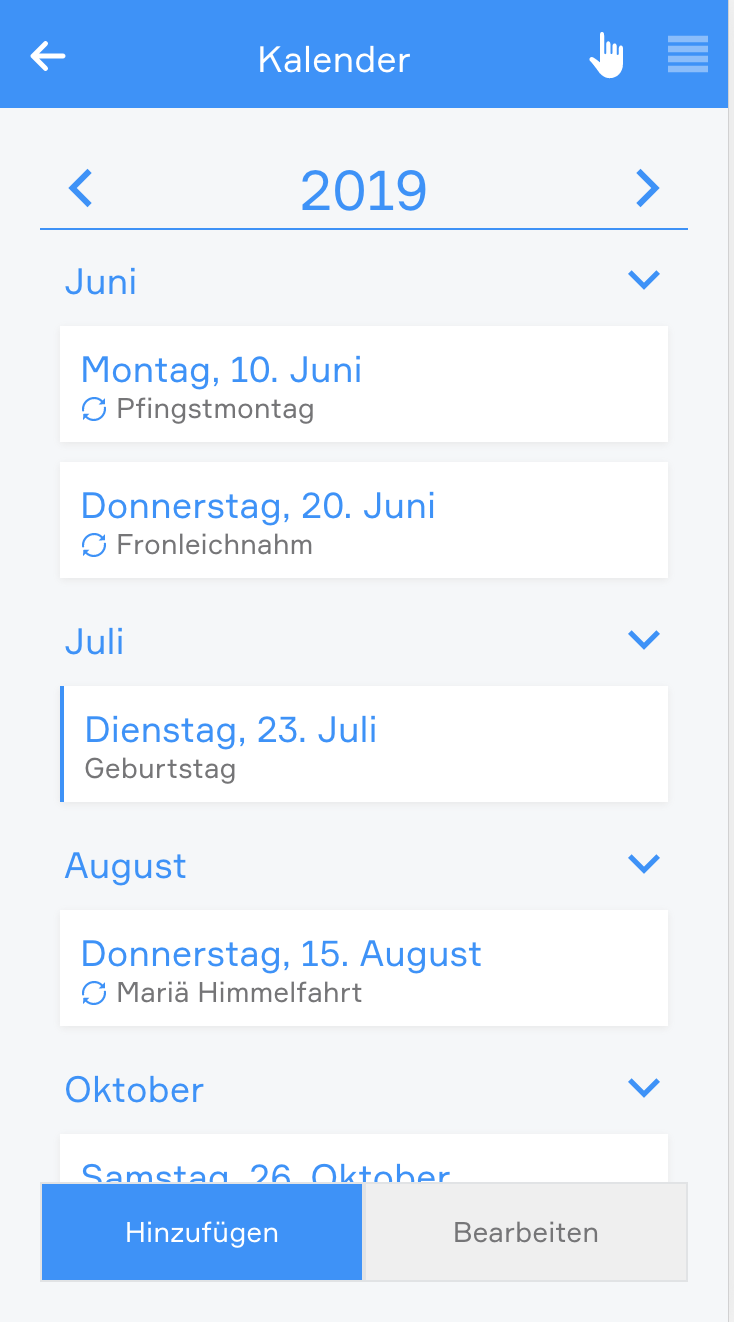Tap the hand pointer icon
Image resolution: width=734 pixels, height=1322 pixels.
click(606, 55)
